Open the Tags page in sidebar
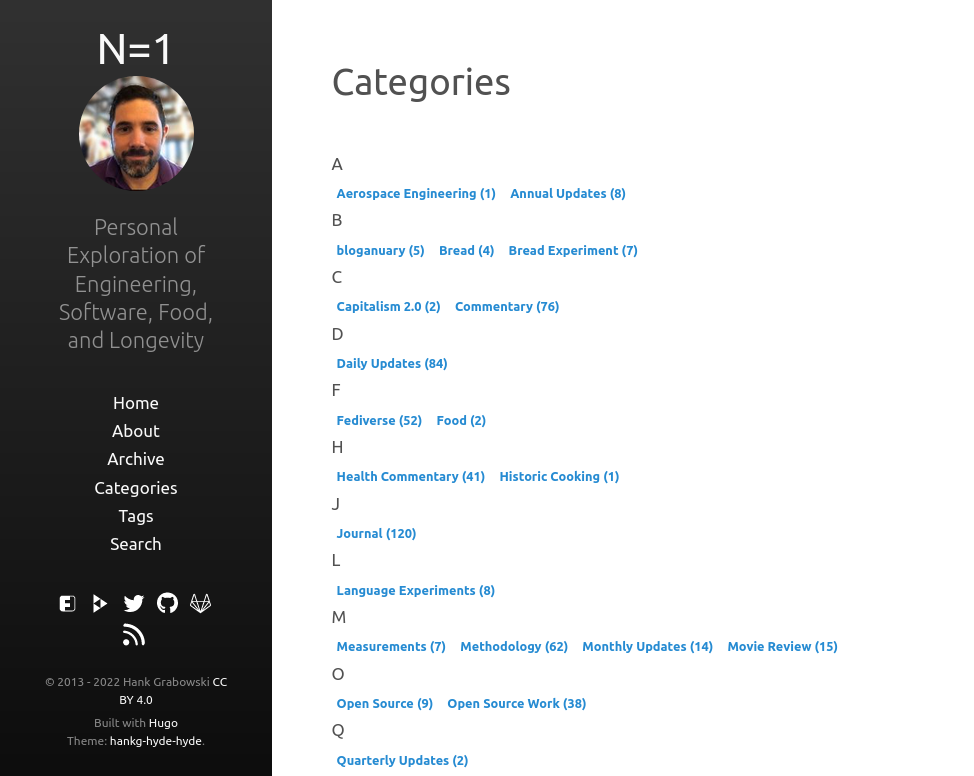The width and height of the screenshot is (974, 776). (136, 516)
